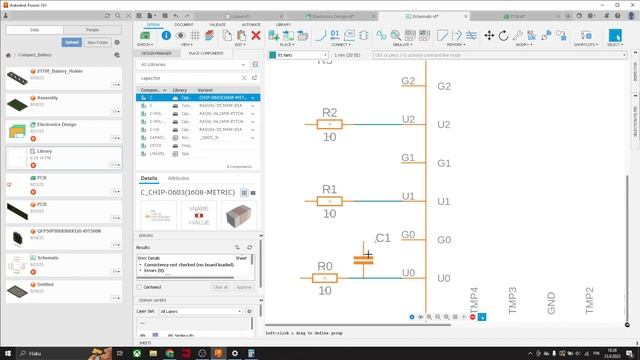
Task: Open the data panel grid icon
Action: coord(139,16)
